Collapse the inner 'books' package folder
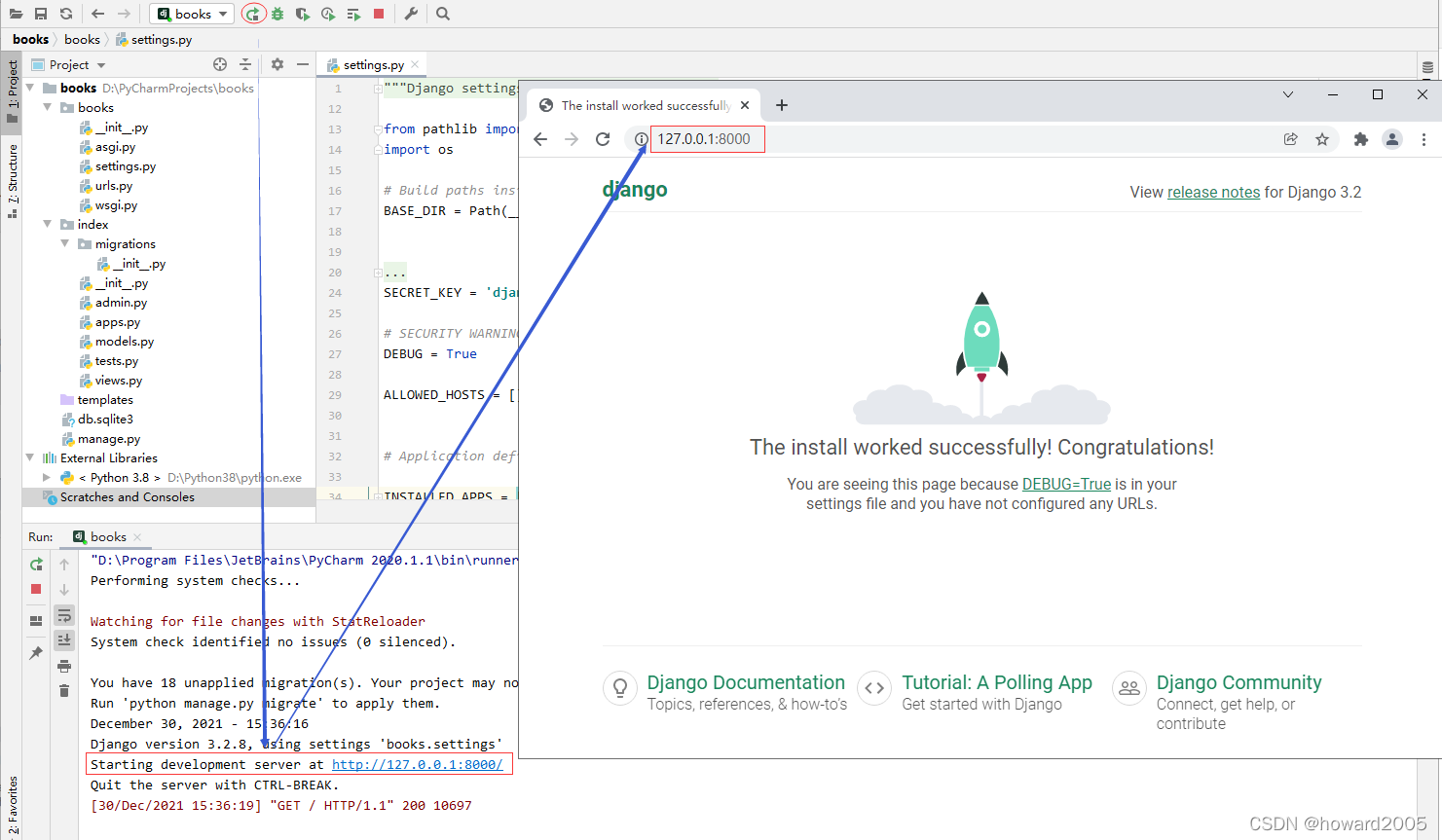This screenshot has height=840, width=1442. [48, 107]
